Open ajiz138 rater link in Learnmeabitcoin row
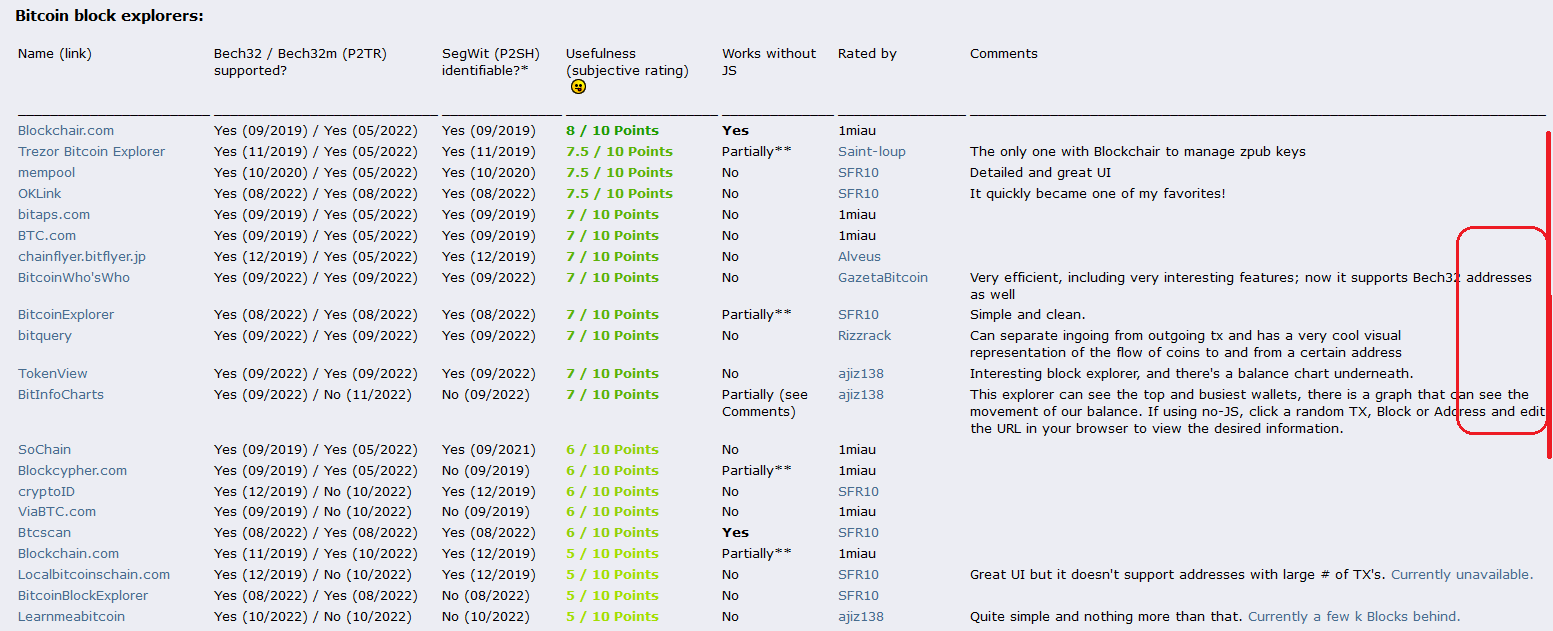The width and height of the screenshot is (1553, 631). click(861, 616)
